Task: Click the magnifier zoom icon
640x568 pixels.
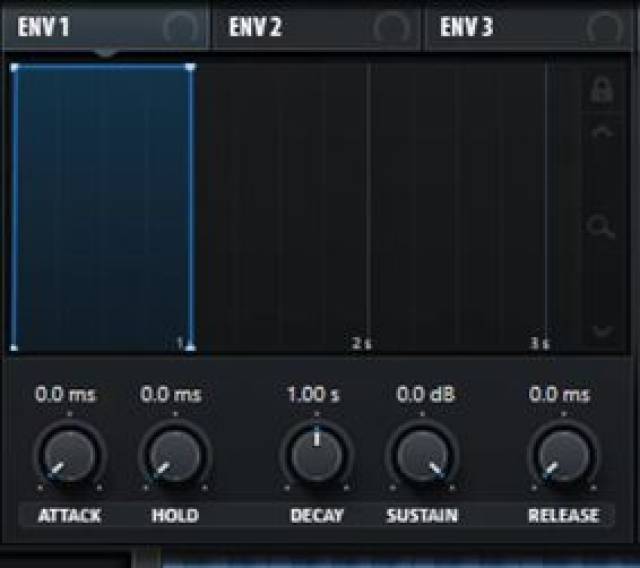Action: [600, 226]
